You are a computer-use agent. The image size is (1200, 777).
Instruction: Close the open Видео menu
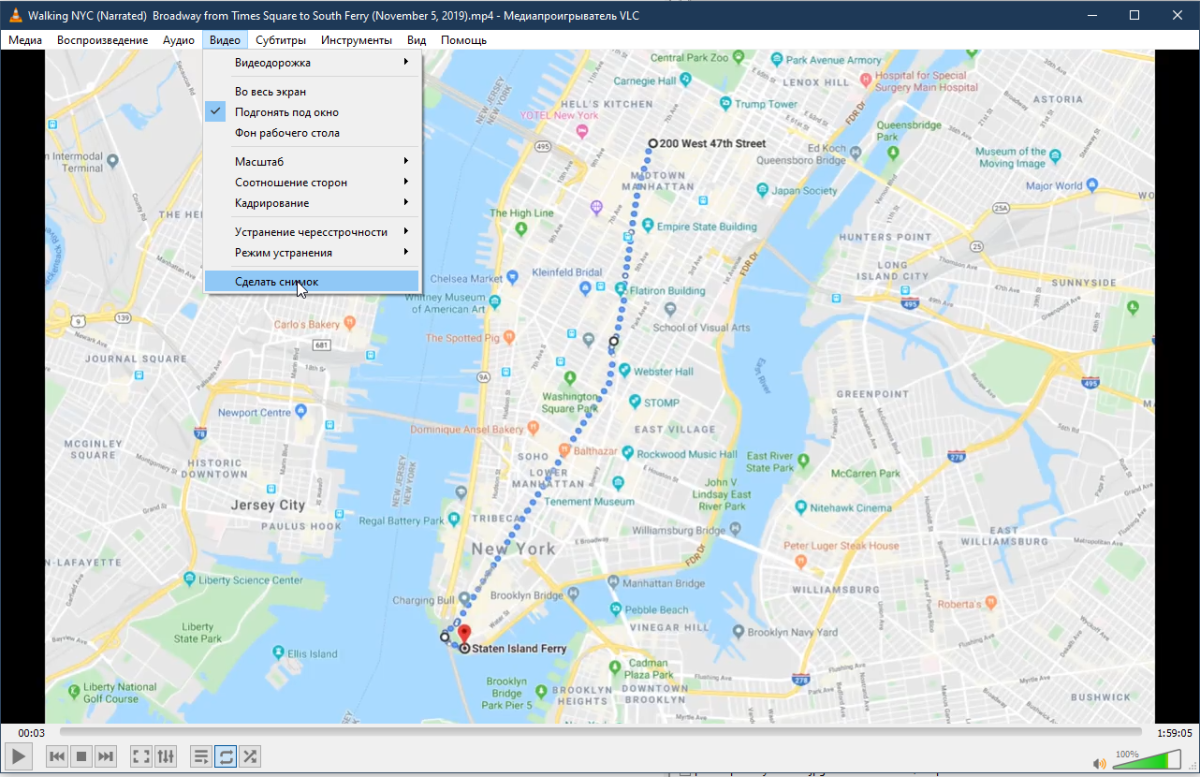(225, 40)
